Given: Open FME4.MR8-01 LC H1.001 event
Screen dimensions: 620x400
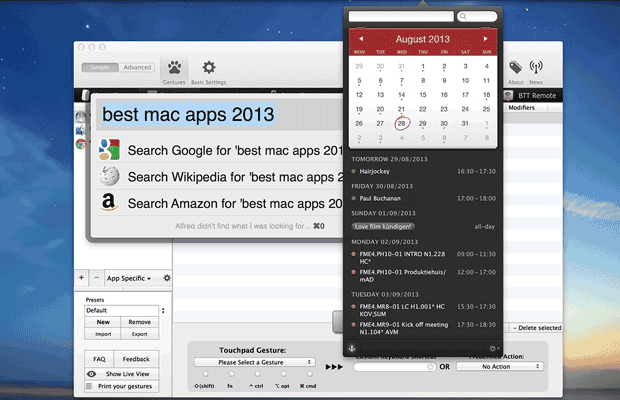Looking at the screenshot, I should [423, 310].
